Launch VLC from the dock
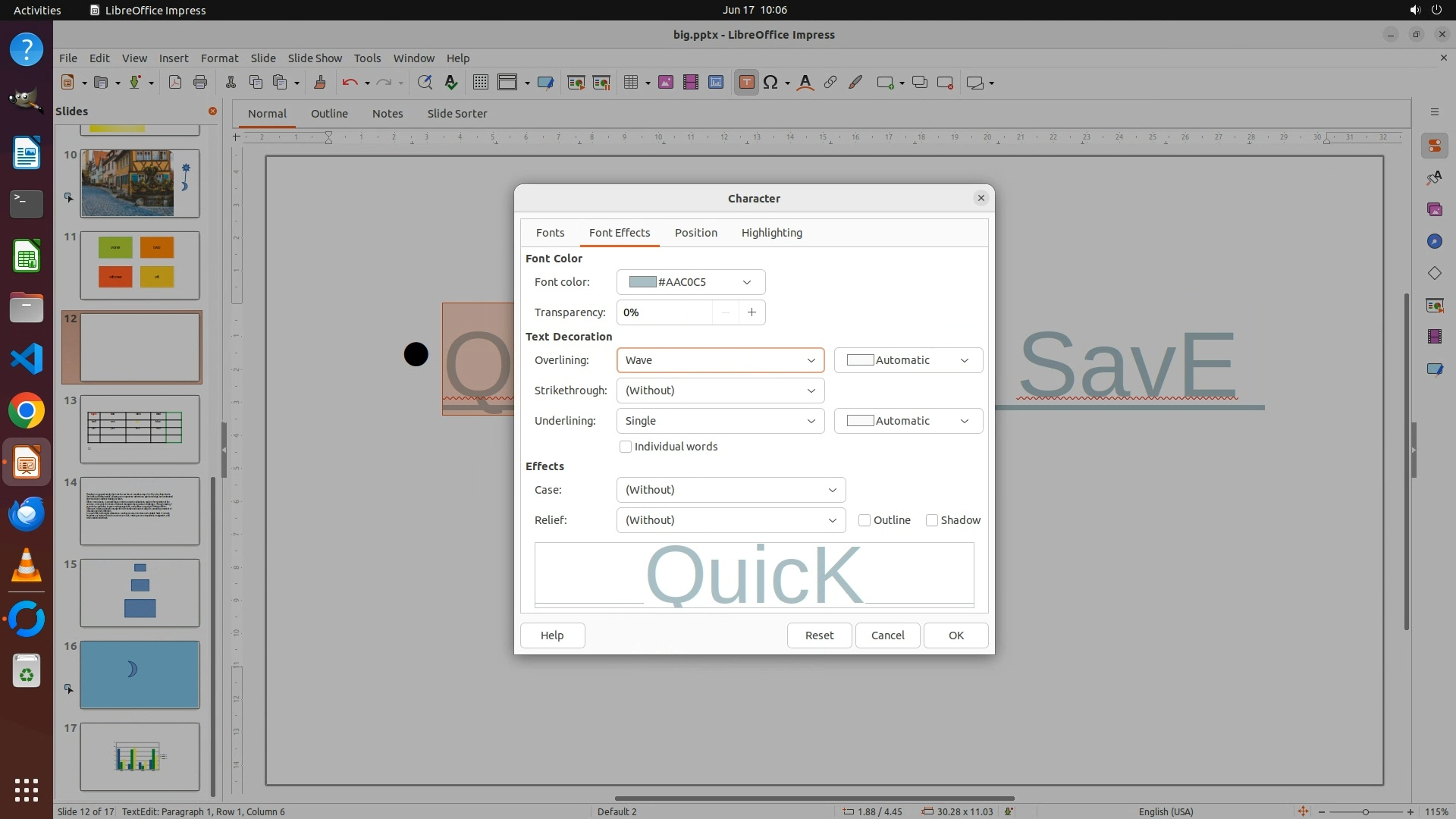The width and height of the screenshot is (1456, 819). pos(27,566)
